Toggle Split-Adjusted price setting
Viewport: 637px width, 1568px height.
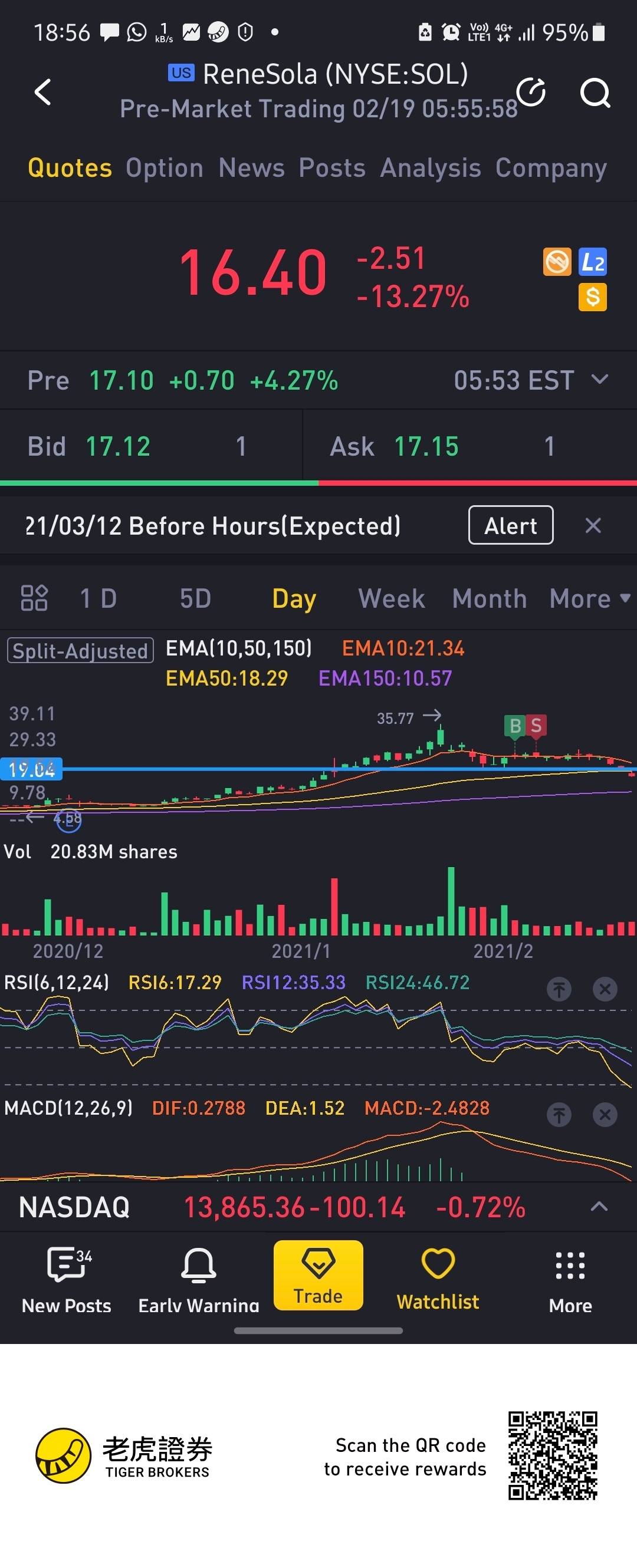(x=80, y=651)
